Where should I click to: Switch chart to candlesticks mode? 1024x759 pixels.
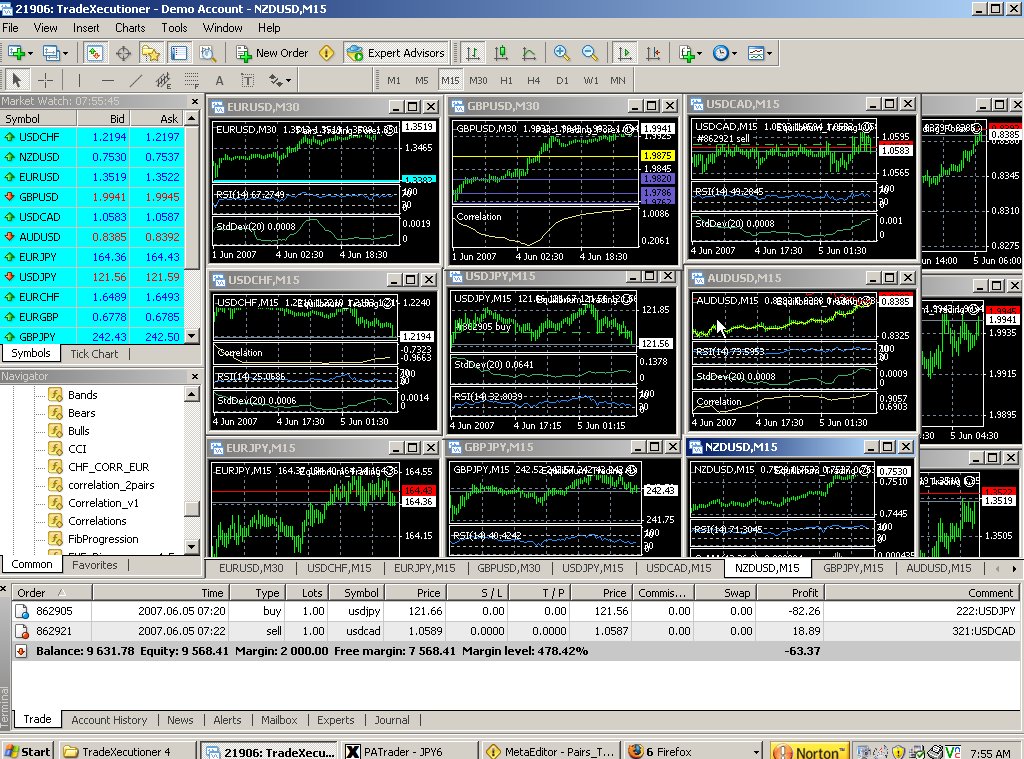(501, 53)
